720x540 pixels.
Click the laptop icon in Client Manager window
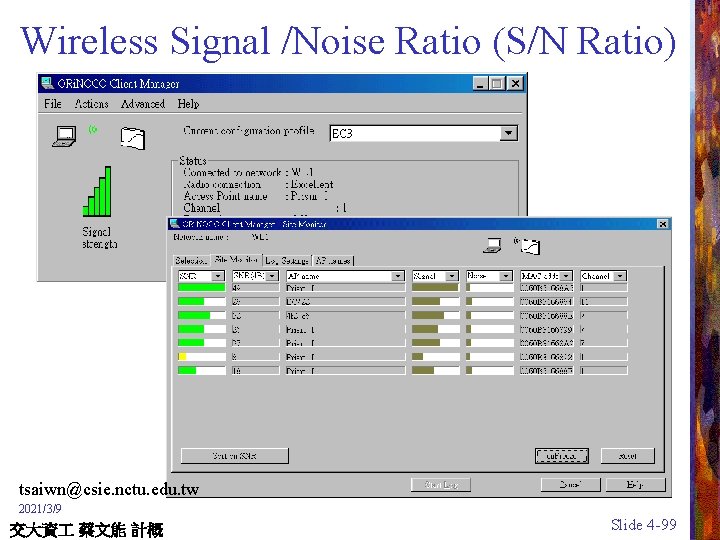point(64,136)
